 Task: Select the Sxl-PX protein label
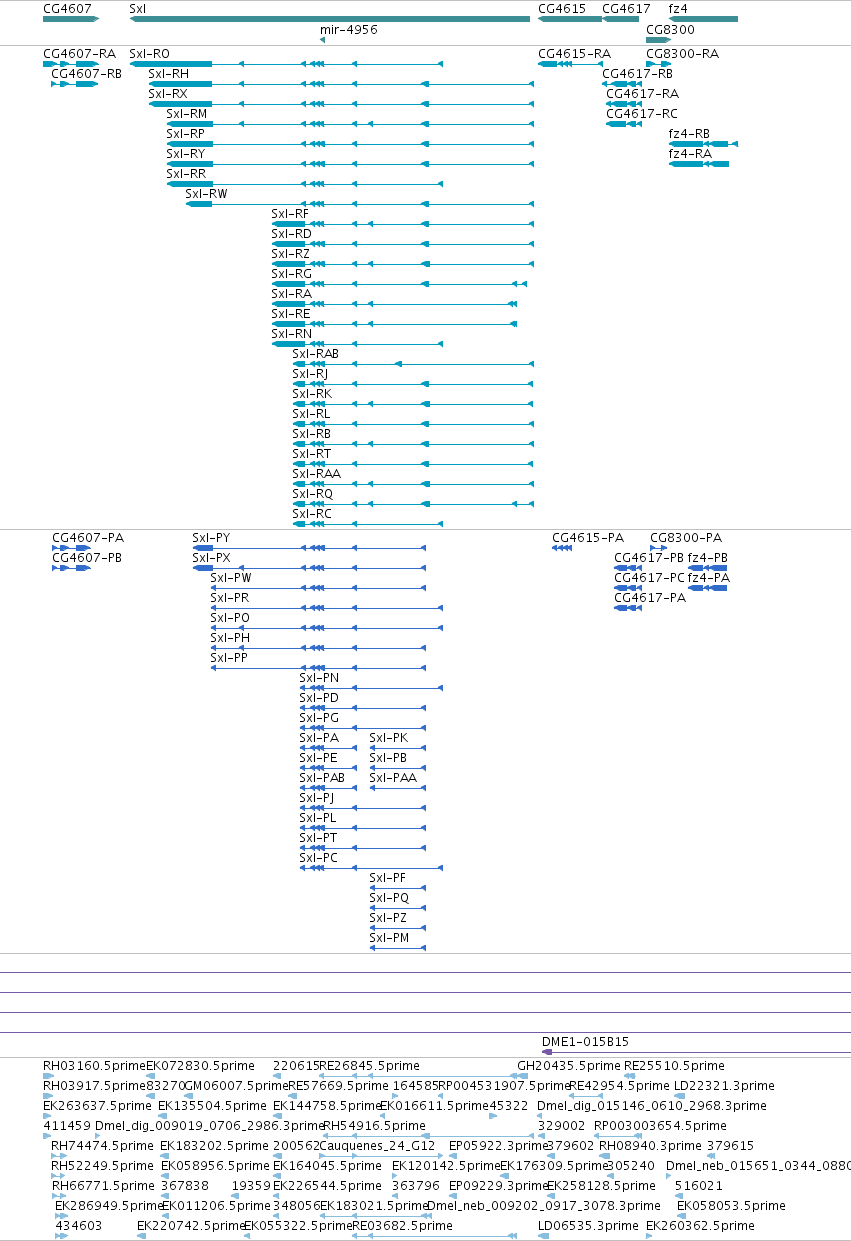pyautogui.click(x=211, y=558)
